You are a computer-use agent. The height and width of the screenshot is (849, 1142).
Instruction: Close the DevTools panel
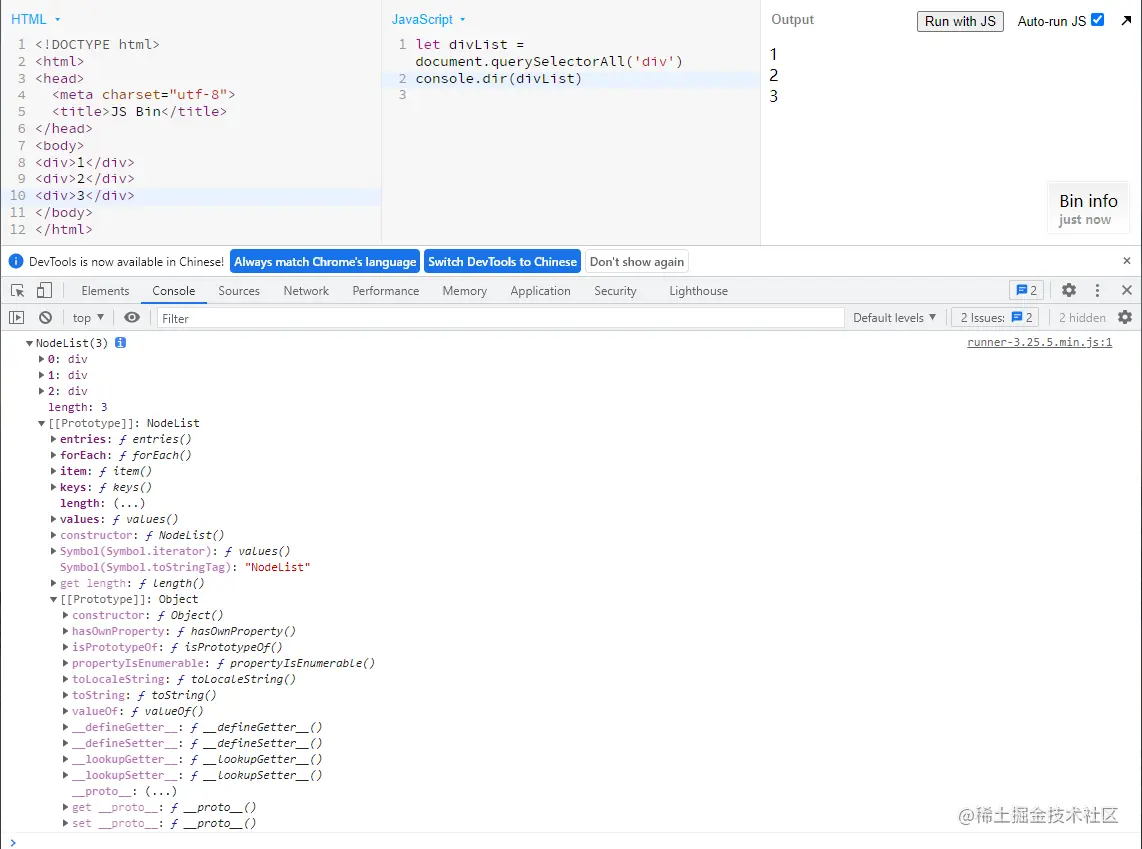(1127, 291)
